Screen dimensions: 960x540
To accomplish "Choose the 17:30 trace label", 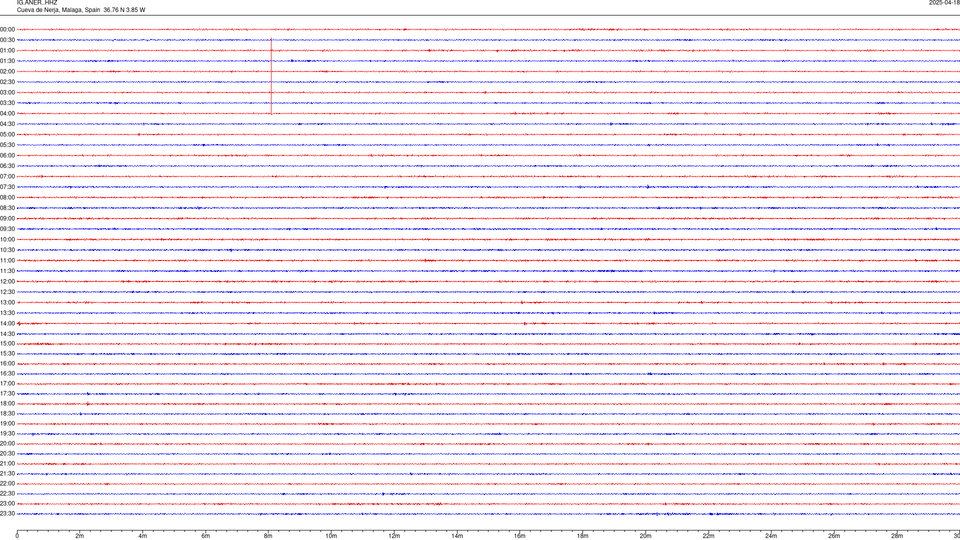I will (7, 394).
